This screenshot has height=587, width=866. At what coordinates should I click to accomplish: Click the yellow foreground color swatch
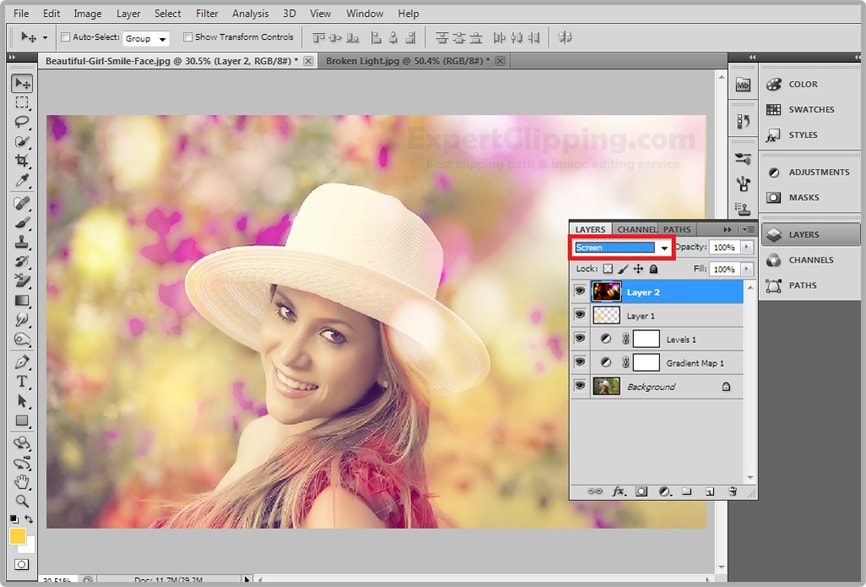click(x=18, y=537)
